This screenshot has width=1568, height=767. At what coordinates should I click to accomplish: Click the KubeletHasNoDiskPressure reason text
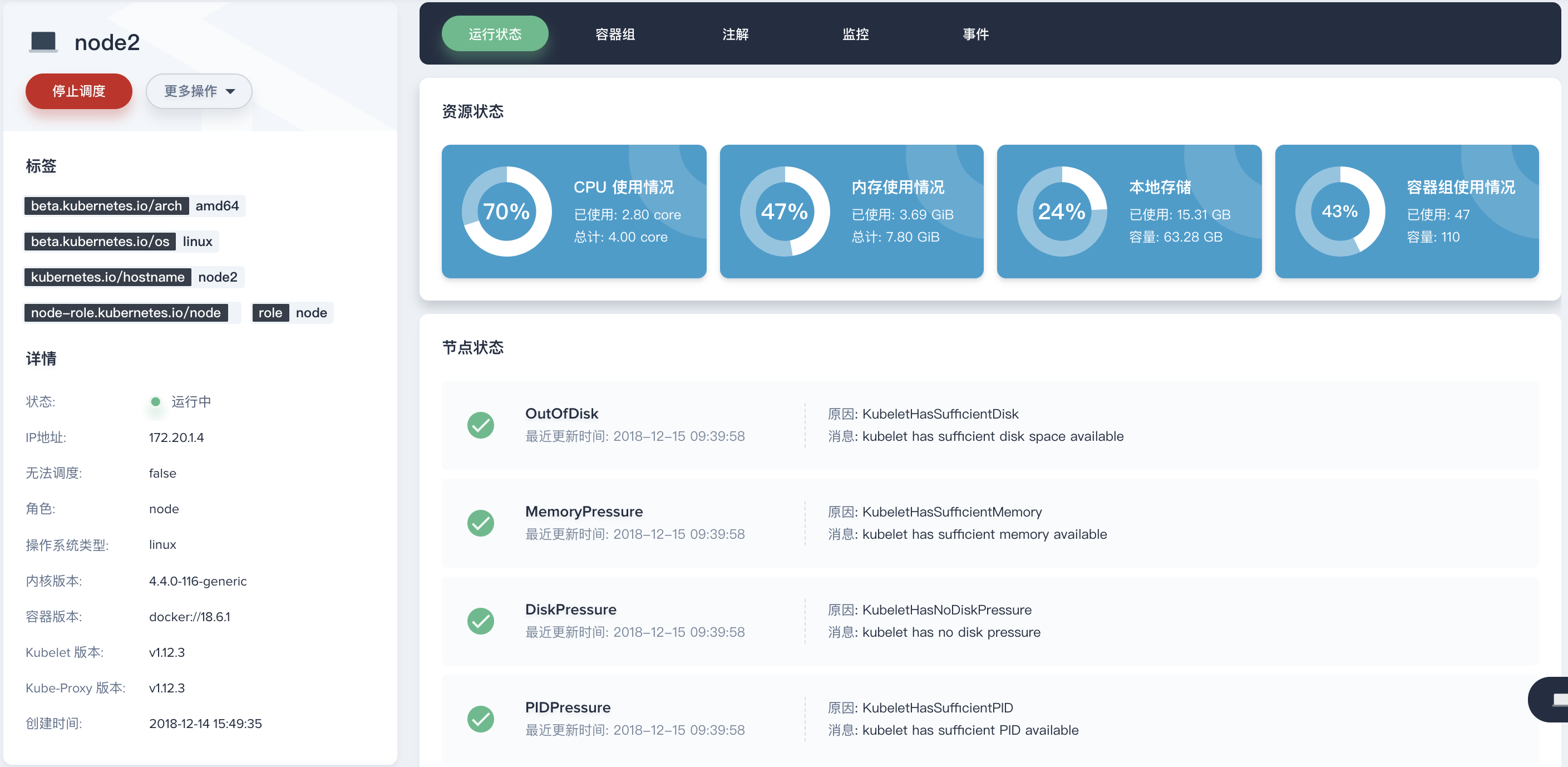coord(947,610)
